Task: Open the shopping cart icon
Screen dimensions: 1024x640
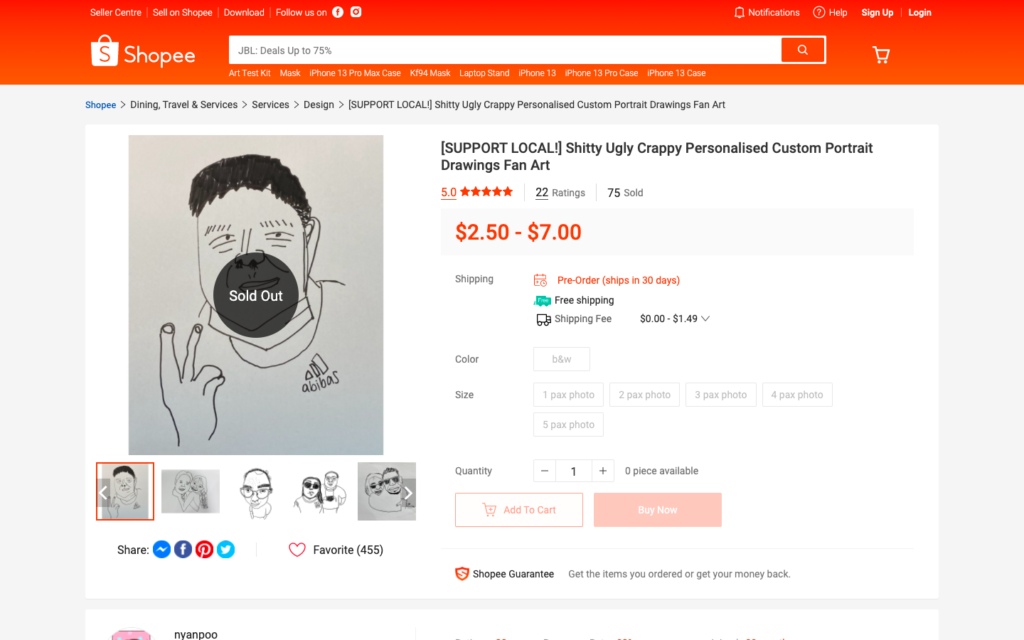Action: [x=880, y=54]
